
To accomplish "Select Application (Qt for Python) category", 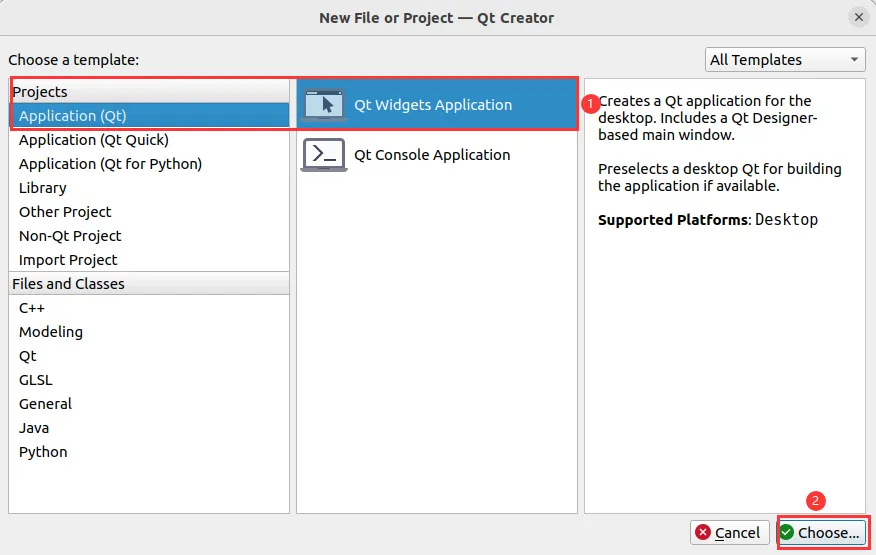I will point(149,164).
